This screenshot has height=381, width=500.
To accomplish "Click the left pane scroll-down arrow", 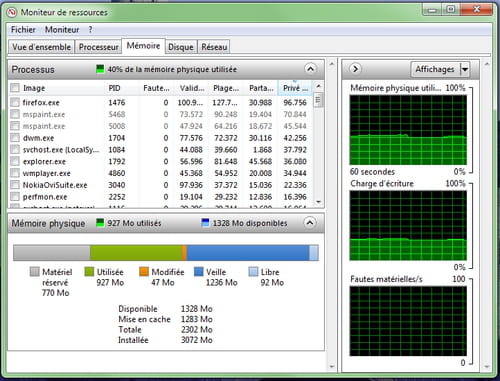I will click(x=332, y=367).
